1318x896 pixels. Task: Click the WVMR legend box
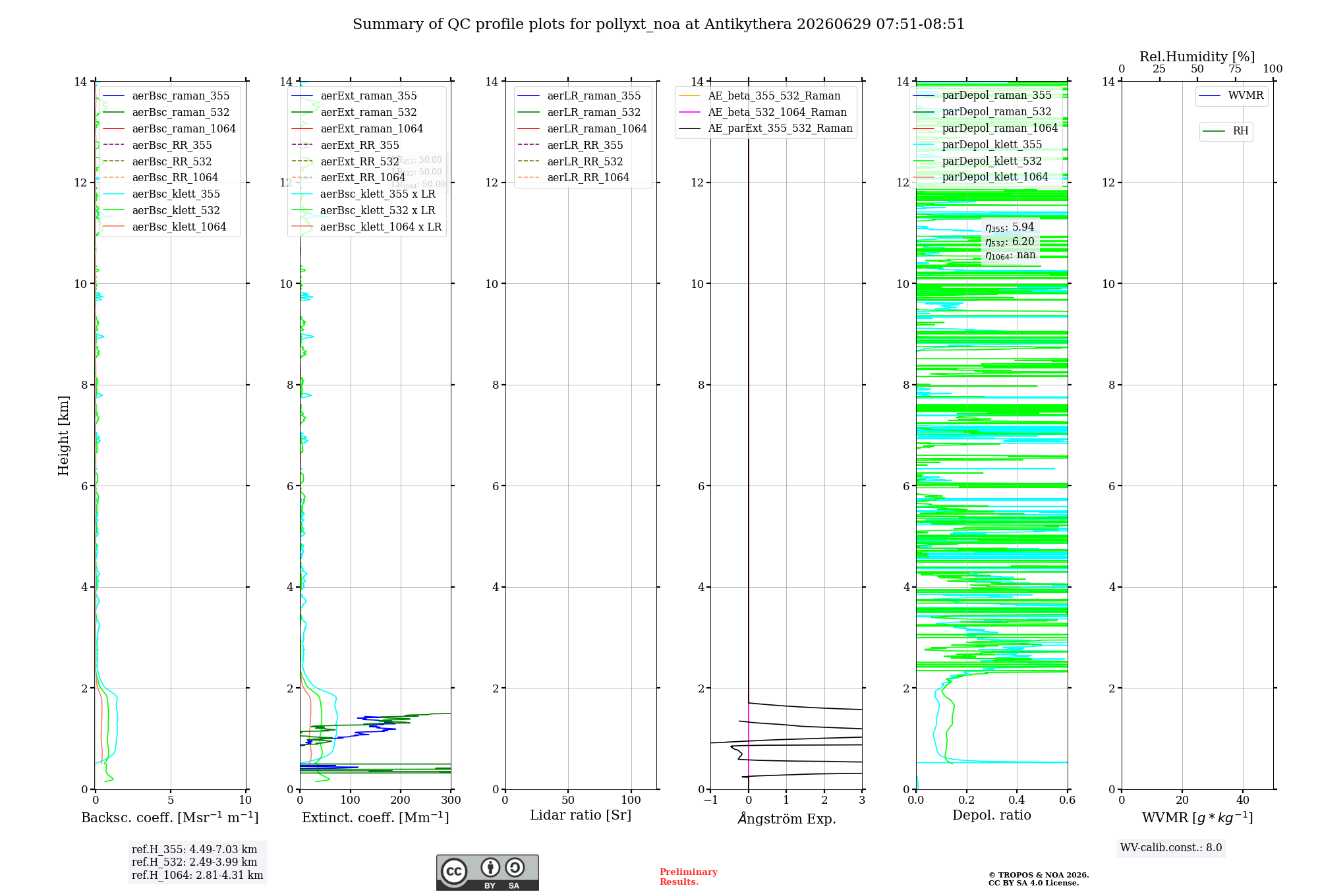click(x=1232, y=96)
